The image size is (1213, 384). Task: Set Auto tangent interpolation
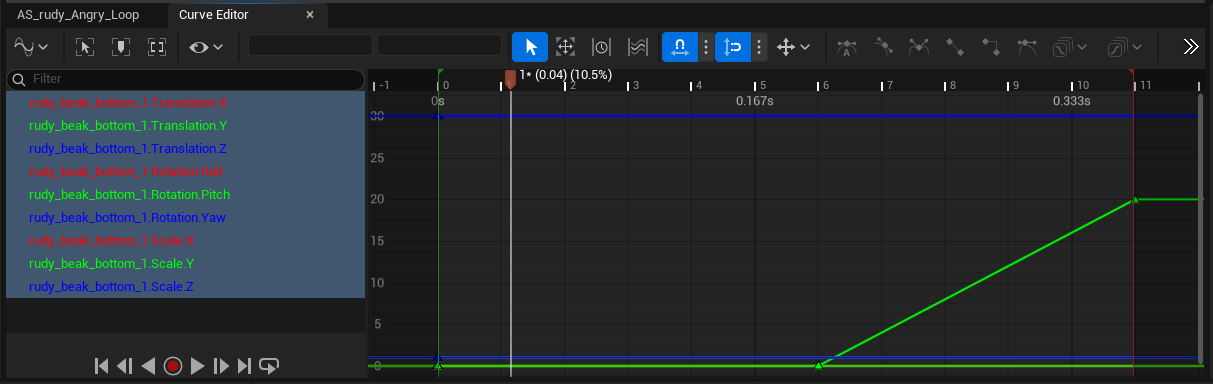point(847,46)
